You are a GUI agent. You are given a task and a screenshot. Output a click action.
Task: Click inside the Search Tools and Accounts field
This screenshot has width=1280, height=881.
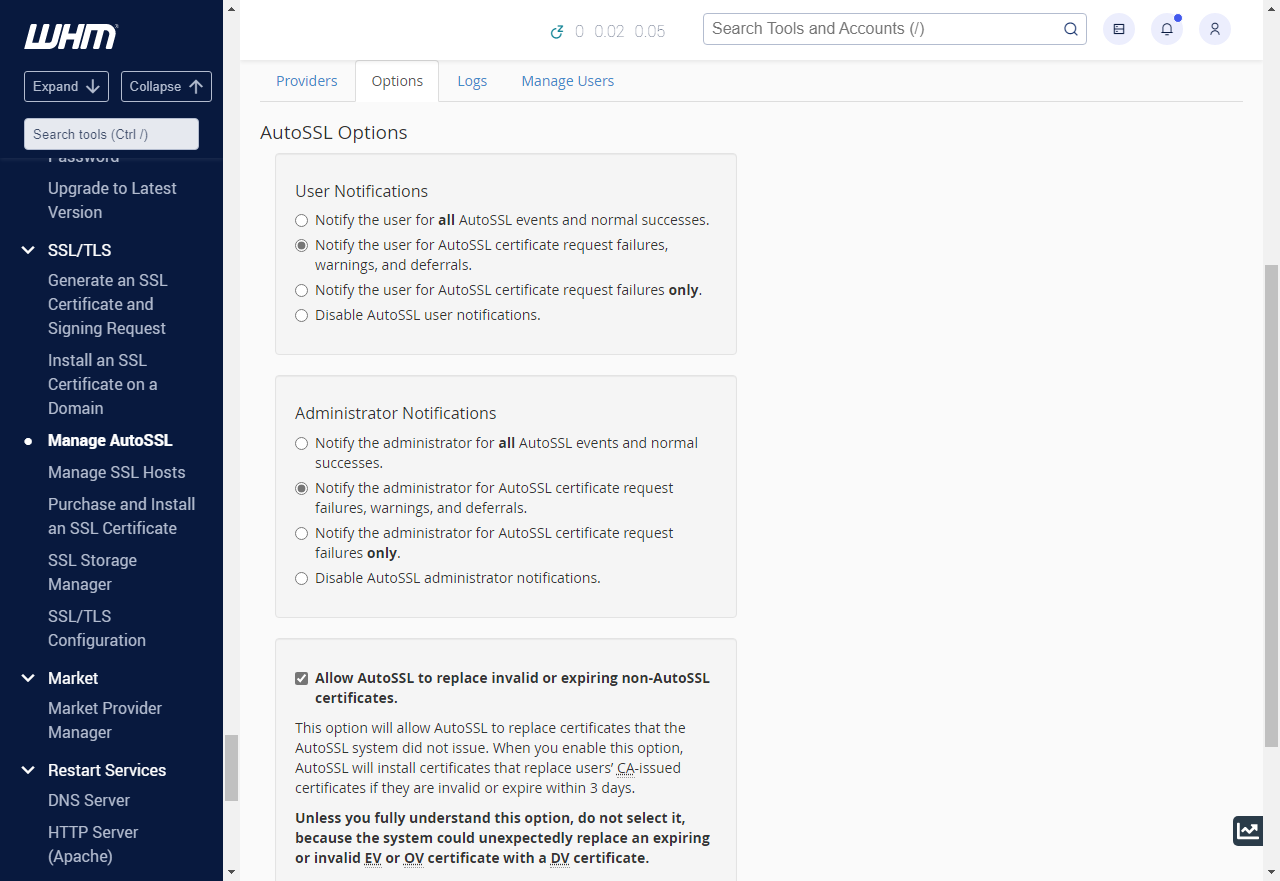880,29
